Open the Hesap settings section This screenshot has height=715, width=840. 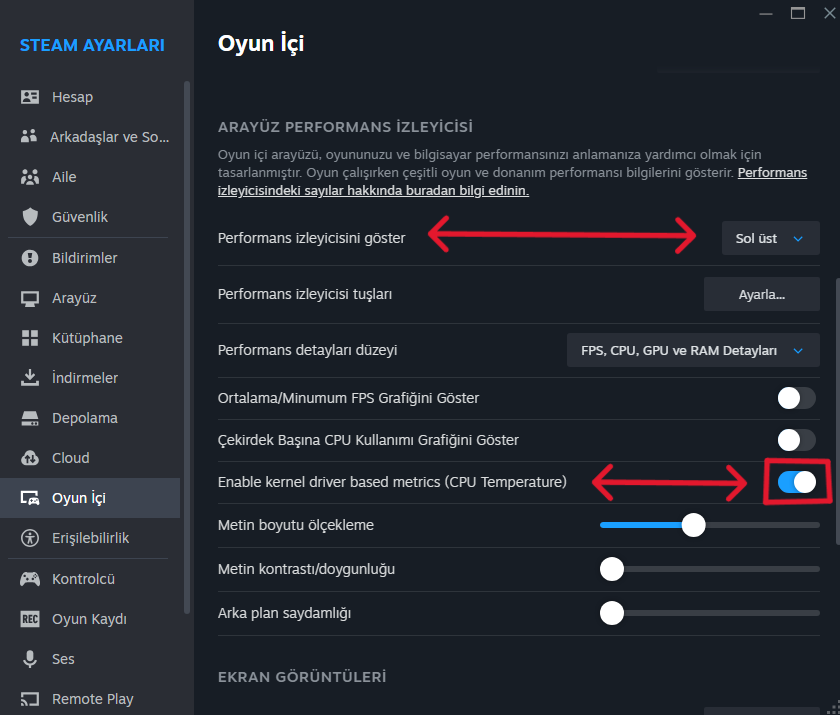[x=90, y=97]
